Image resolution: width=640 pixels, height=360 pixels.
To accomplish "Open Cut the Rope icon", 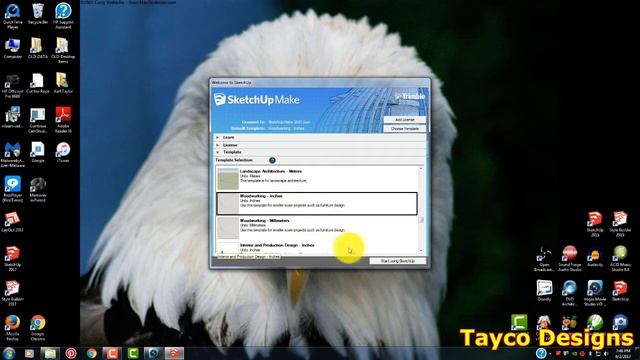I will point(38,84).
